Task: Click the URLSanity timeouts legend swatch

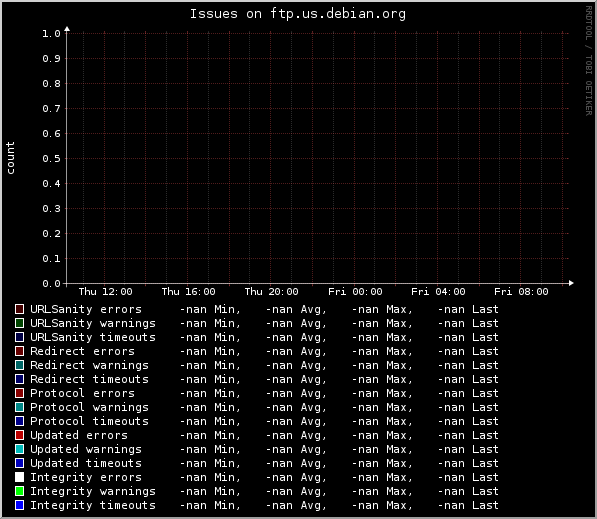Action: coord(19,337)
